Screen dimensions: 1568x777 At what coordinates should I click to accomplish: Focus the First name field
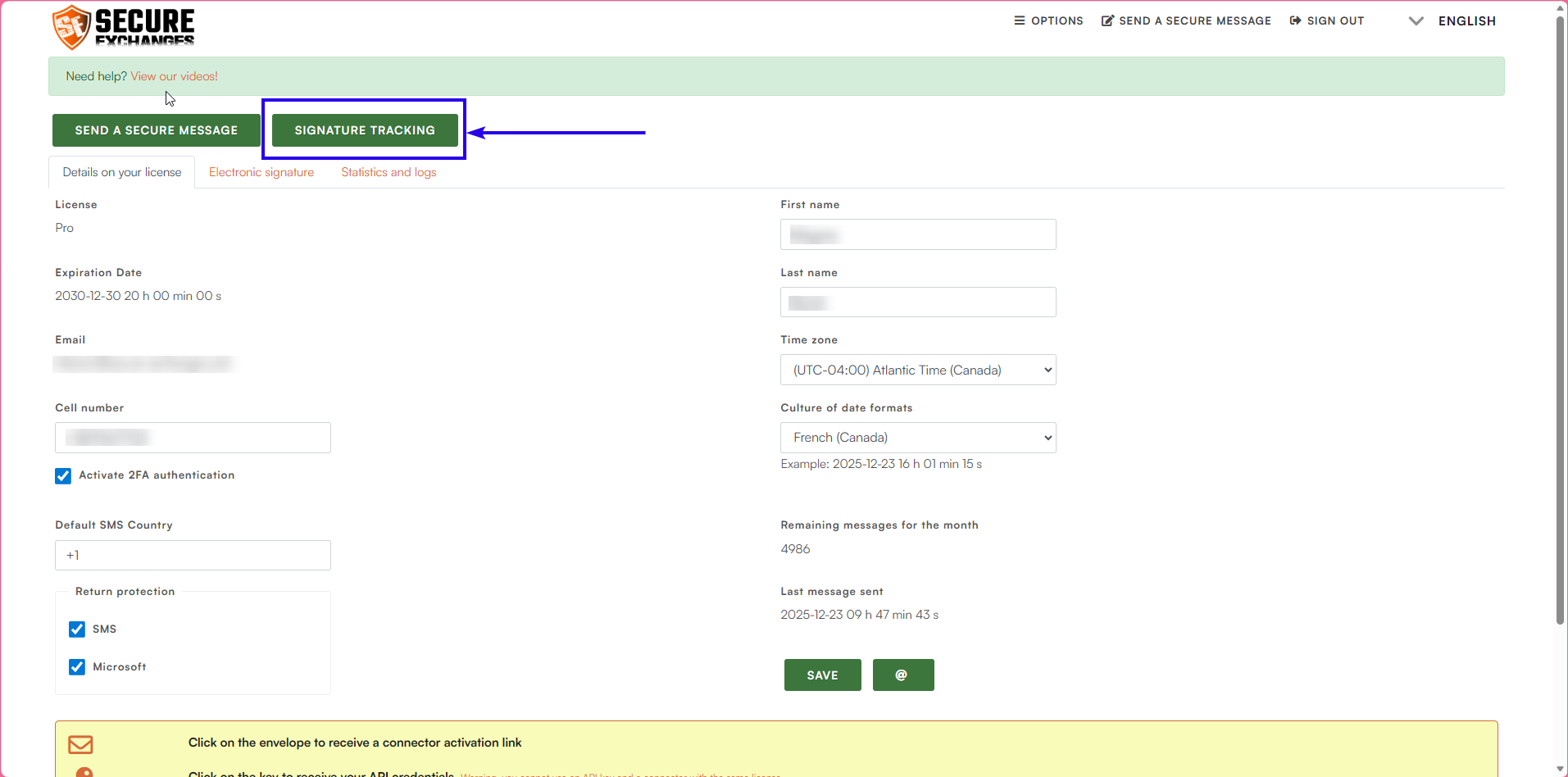918,234
